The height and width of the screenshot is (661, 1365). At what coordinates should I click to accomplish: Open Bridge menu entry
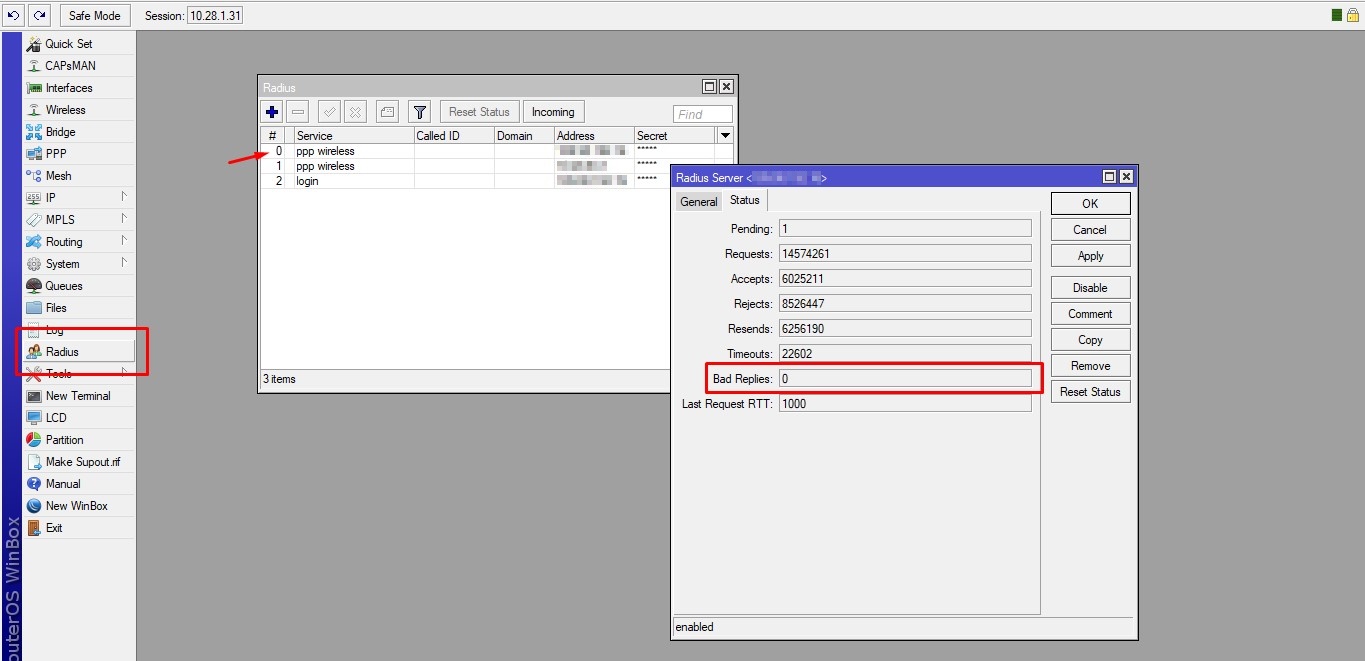pyautogui.click(x=60, y=132)
